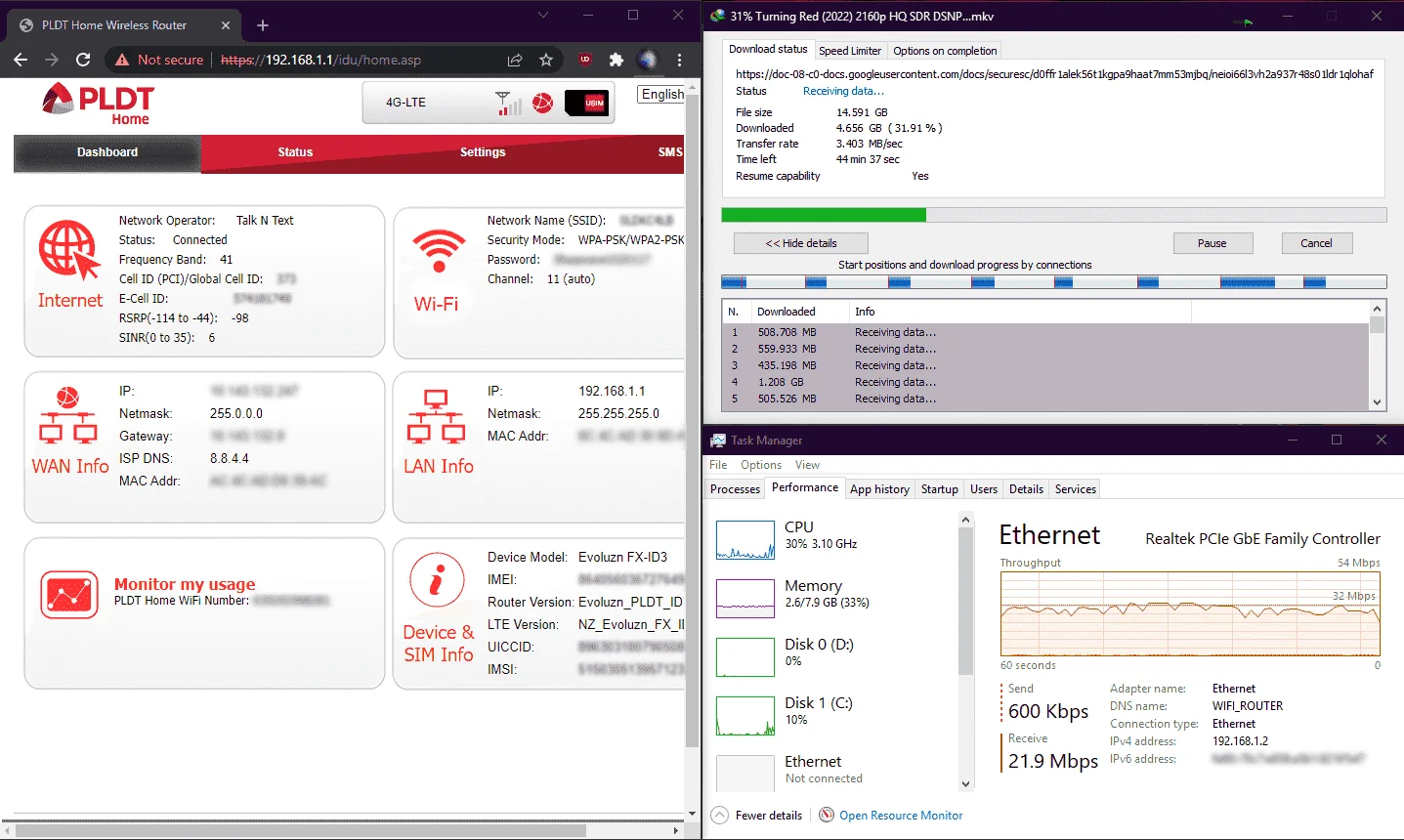The height and width of the screenshot is (840, 1404).
Task: Open the Chrome three-dot menu
Action: click(x=679, y=60)
